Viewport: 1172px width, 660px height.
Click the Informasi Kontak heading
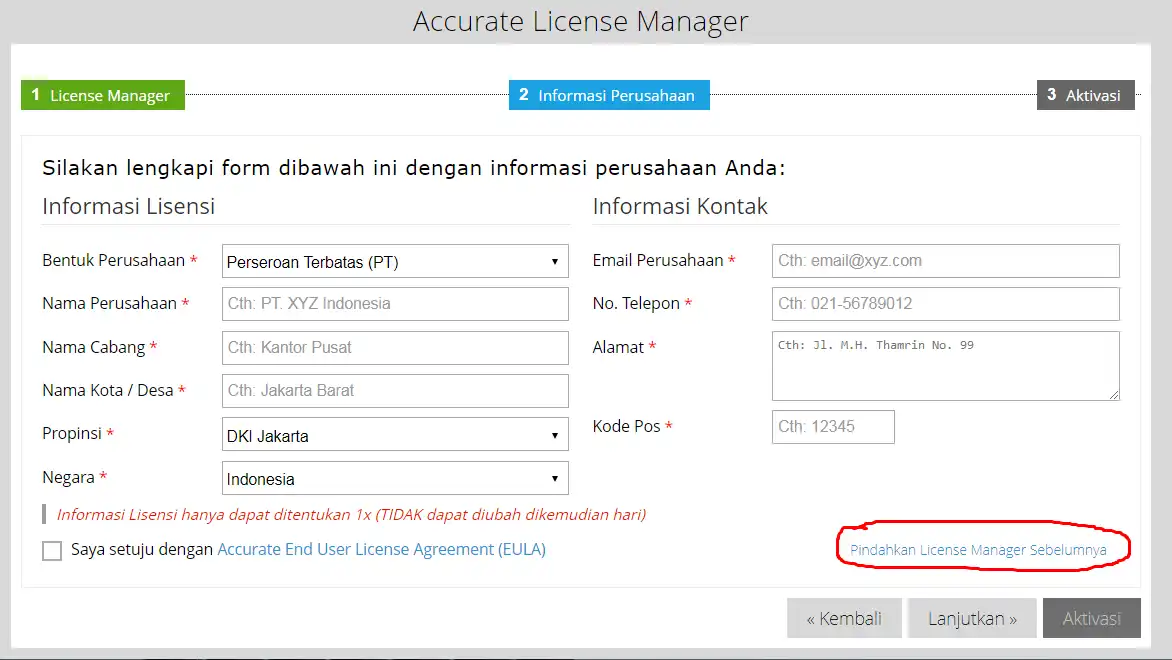click(x=680, y=206)
